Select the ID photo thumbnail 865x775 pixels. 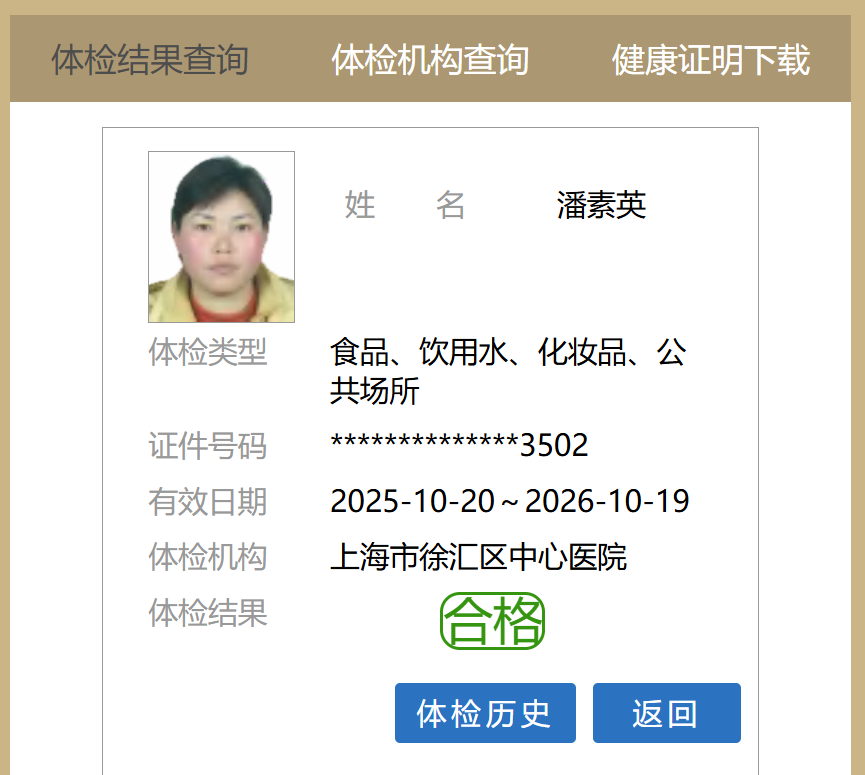click(221, 237)
